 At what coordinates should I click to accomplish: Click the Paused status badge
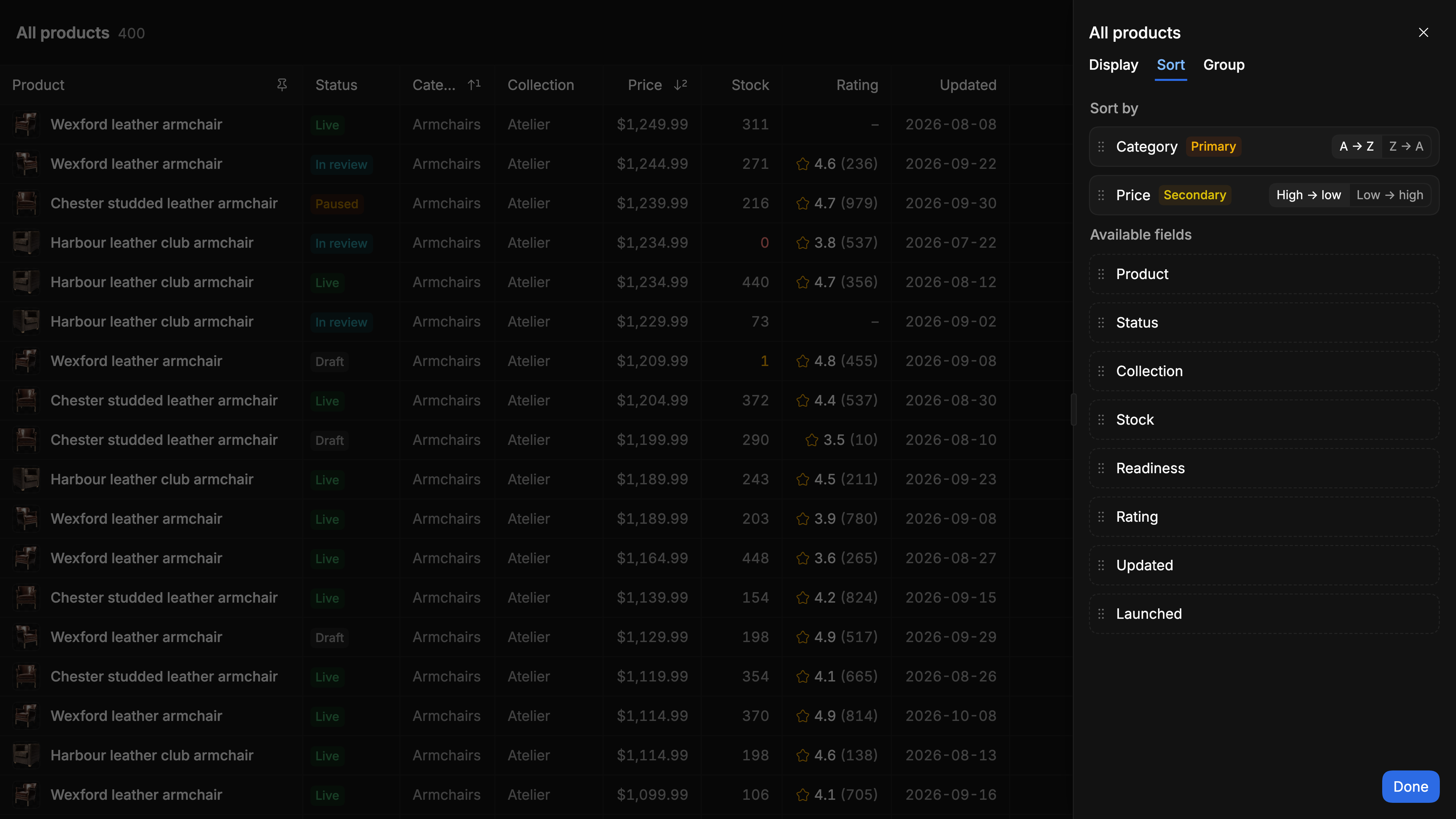[x=336, y=204]
